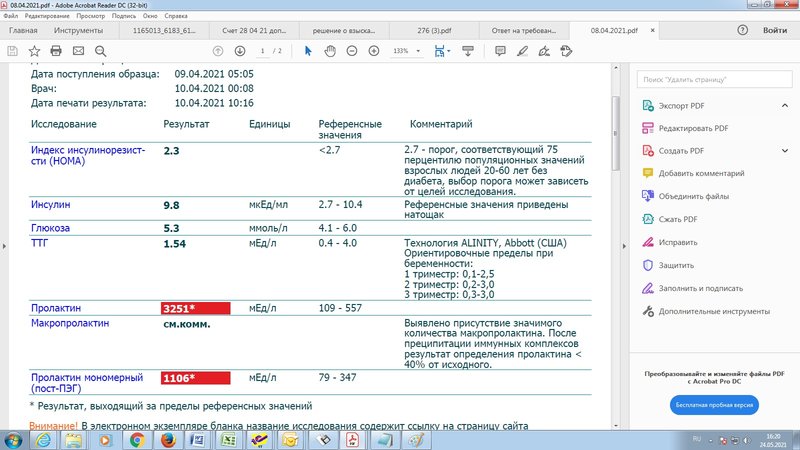Click Бесплатная пробная версия button
The width and height of the screenshot is (800, 450).
[714, 405]
